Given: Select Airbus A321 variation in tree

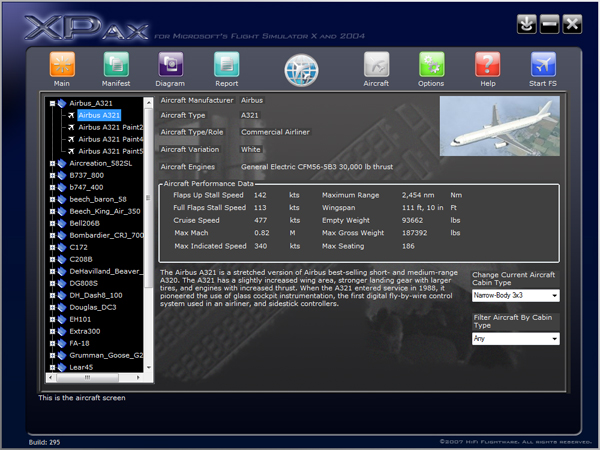Looking at the screenshot, I should (99, 115).
